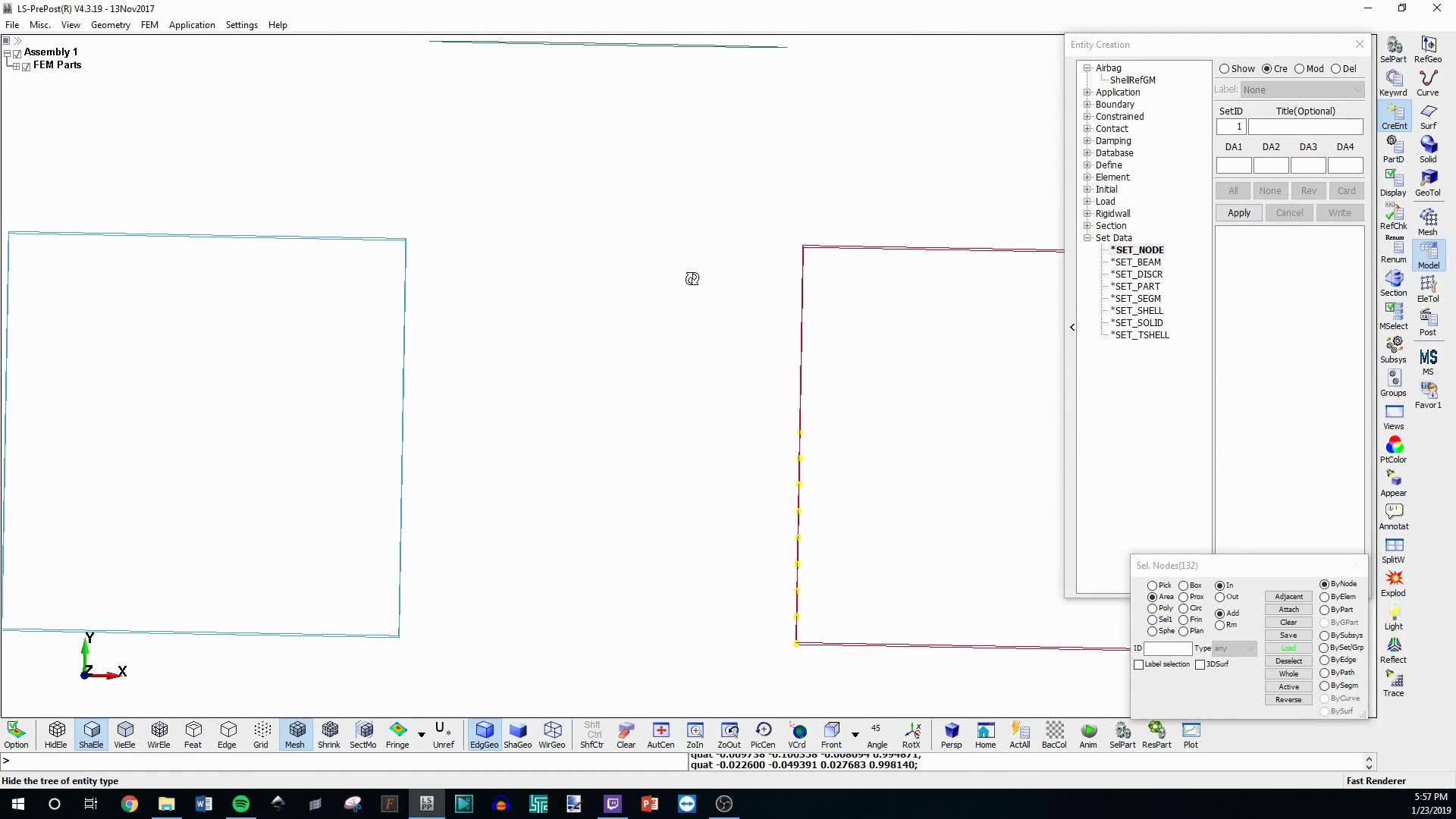Open the SplitW window splitting tool
The width and height of the screenshot is (1456, 819).
[x=1394, y=548]
